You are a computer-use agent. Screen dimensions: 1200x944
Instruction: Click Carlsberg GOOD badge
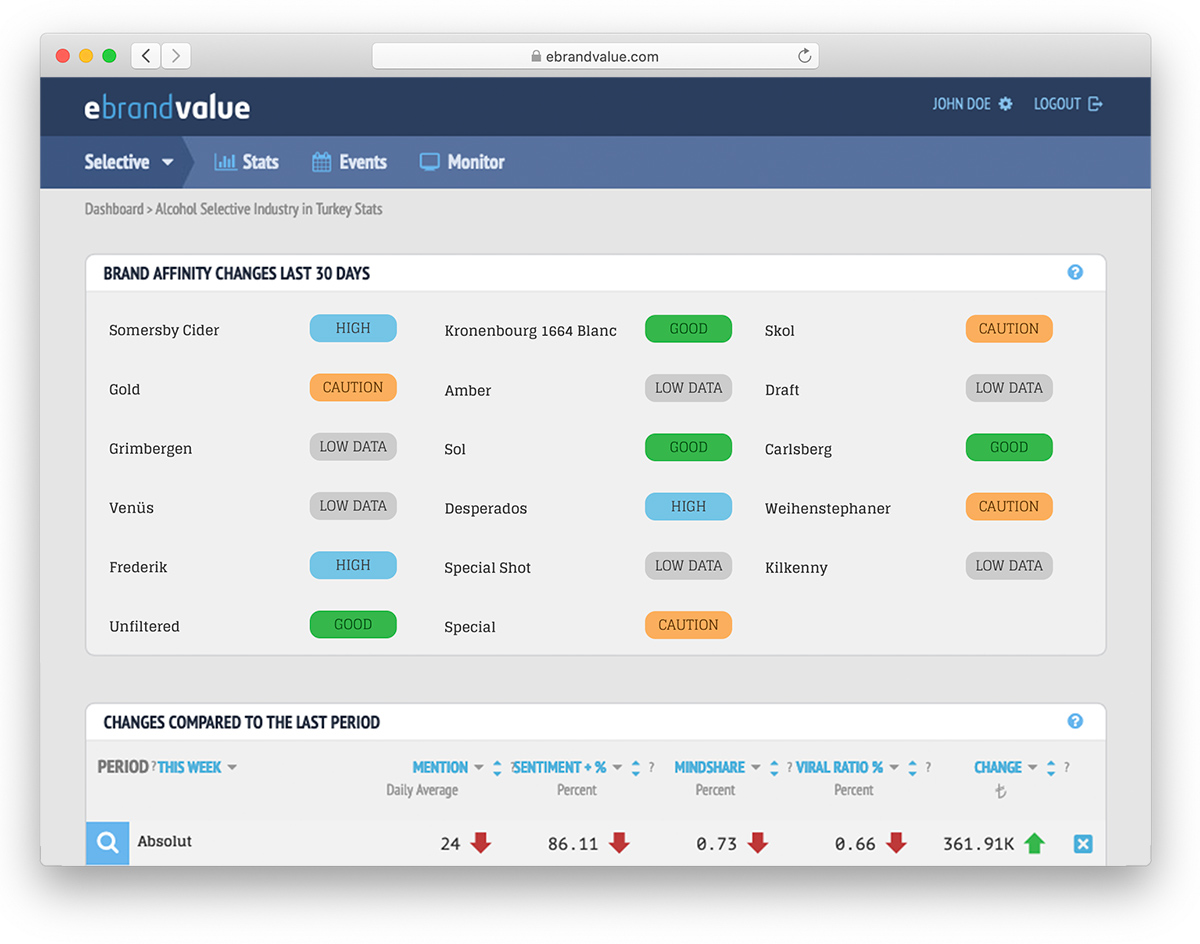[1009, 447]
